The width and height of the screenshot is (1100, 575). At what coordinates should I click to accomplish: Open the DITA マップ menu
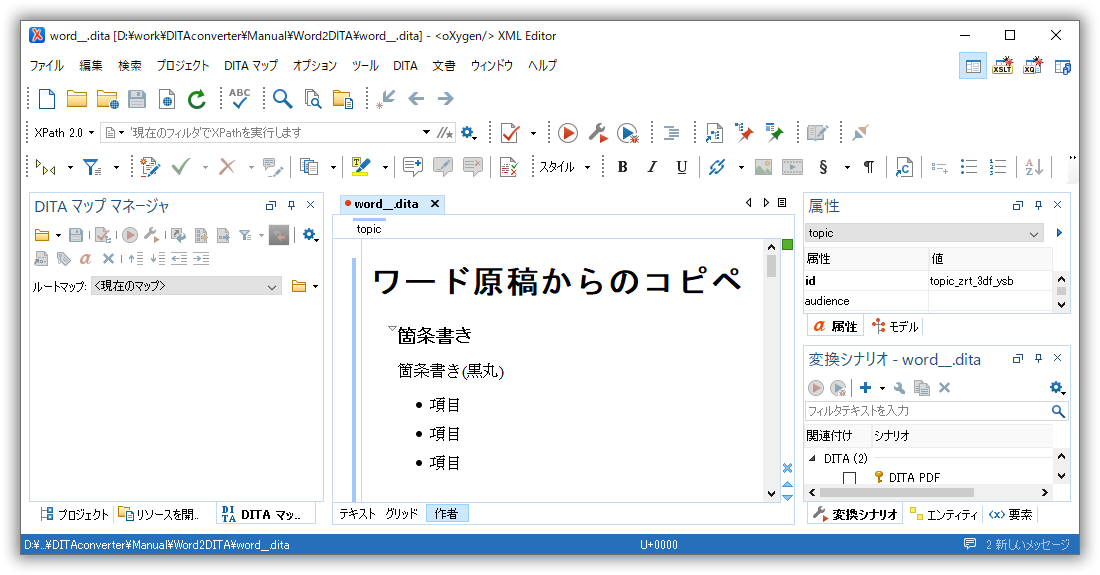point(251,66)
